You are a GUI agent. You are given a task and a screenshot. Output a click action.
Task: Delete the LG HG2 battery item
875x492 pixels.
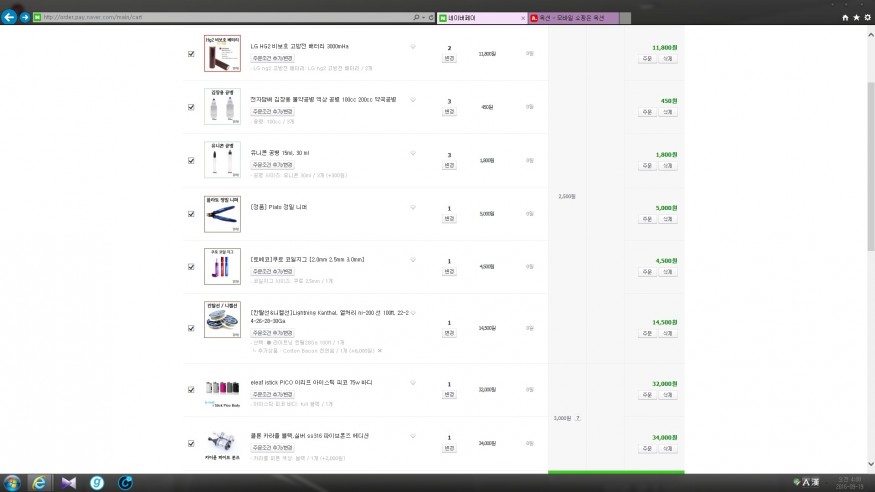tap(668, 59)
